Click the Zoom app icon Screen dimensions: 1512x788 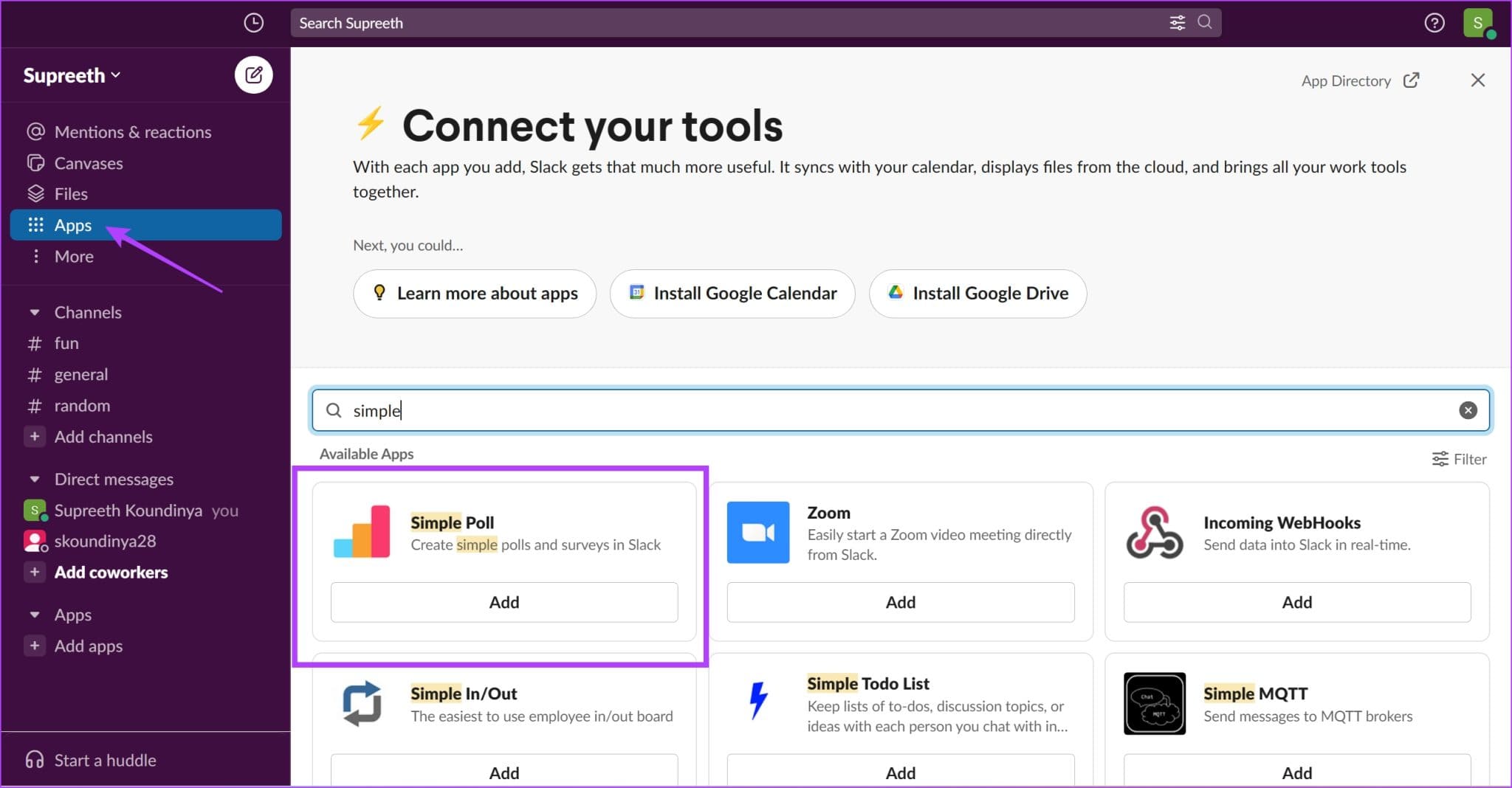[x=758, y=532]
